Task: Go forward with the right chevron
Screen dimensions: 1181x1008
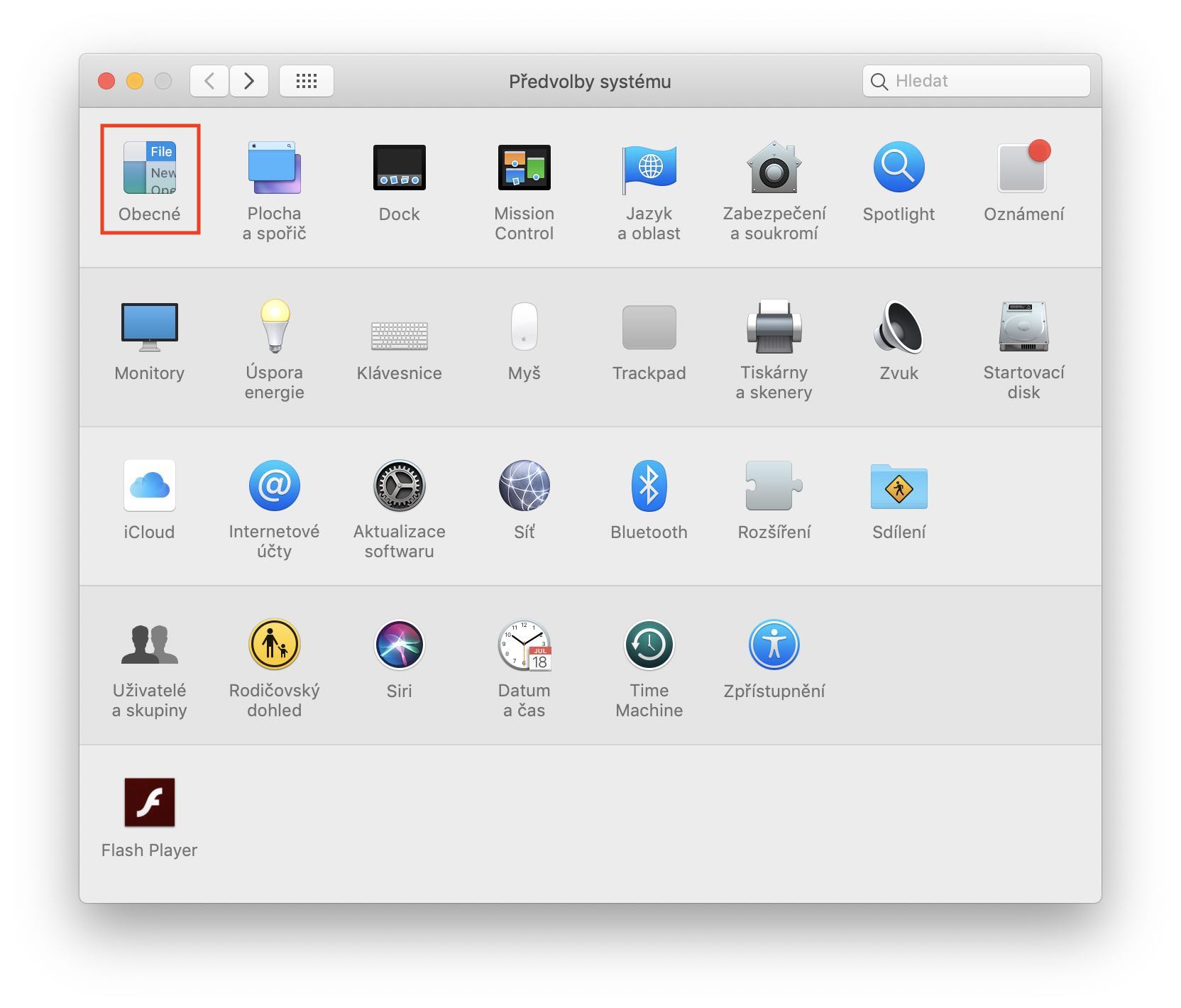Action: coord(249,81)
